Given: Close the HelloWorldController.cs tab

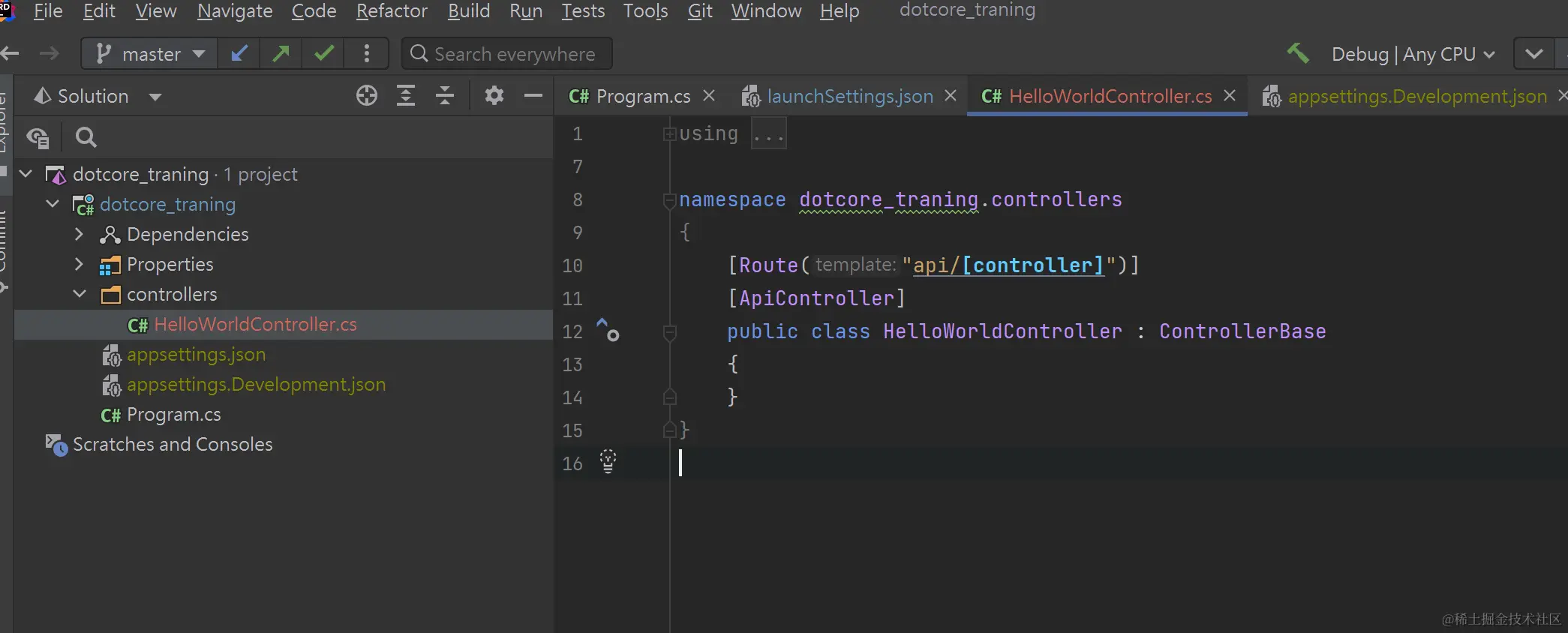Looking at the screenshot, I should coord(1230,96).
